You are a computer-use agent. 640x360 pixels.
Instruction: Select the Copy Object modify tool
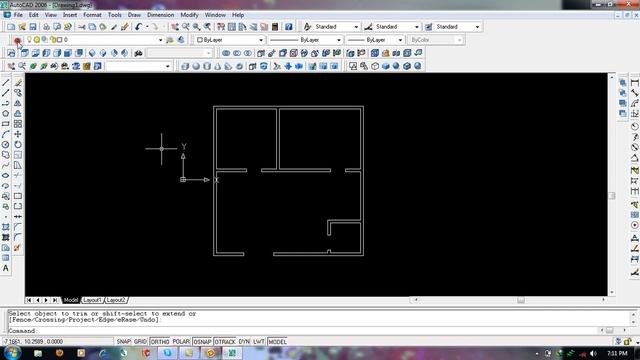point(18,93)
